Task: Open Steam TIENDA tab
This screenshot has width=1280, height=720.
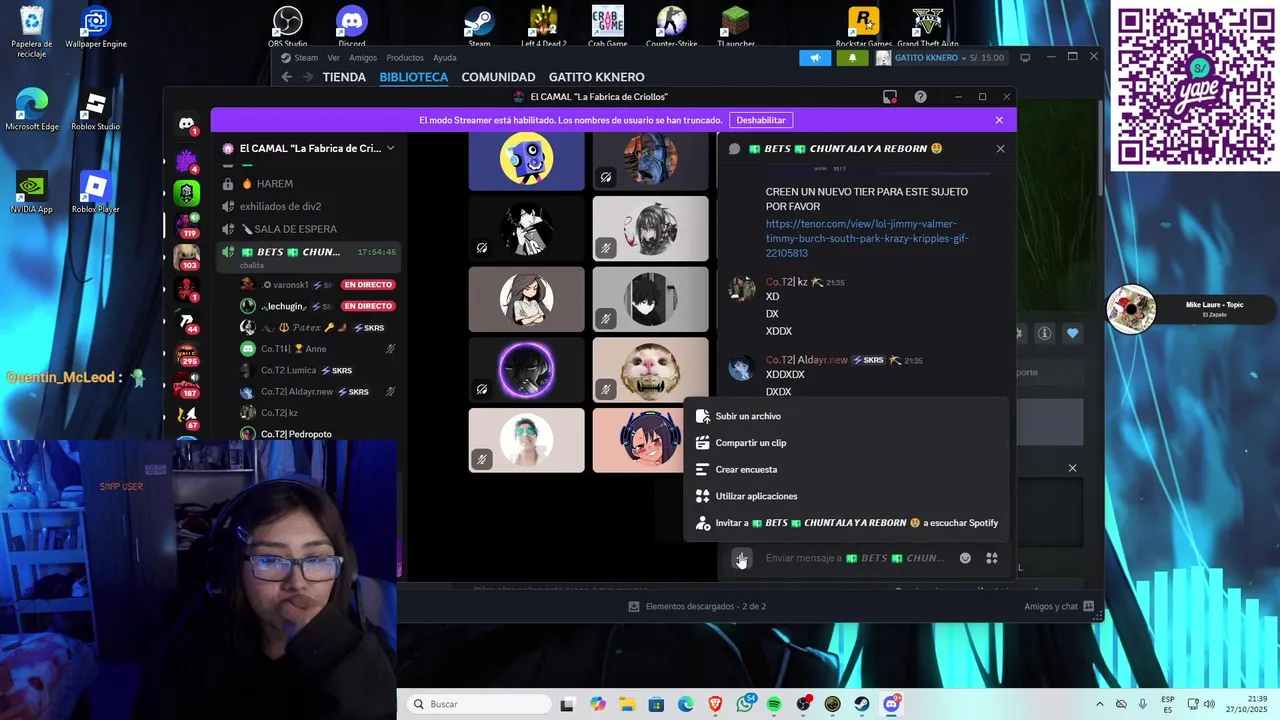Action: [344, 77]
